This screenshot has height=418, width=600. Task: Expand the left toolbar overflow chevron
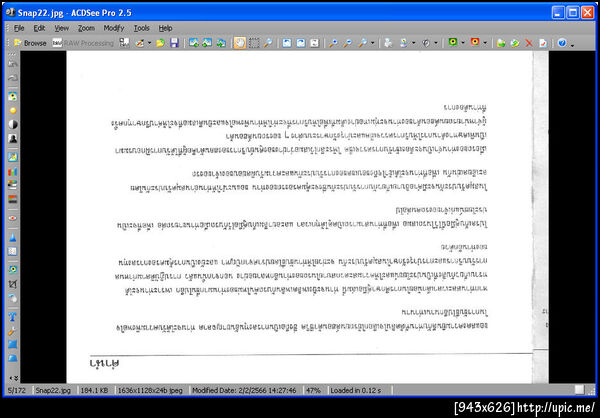(14, 378)
